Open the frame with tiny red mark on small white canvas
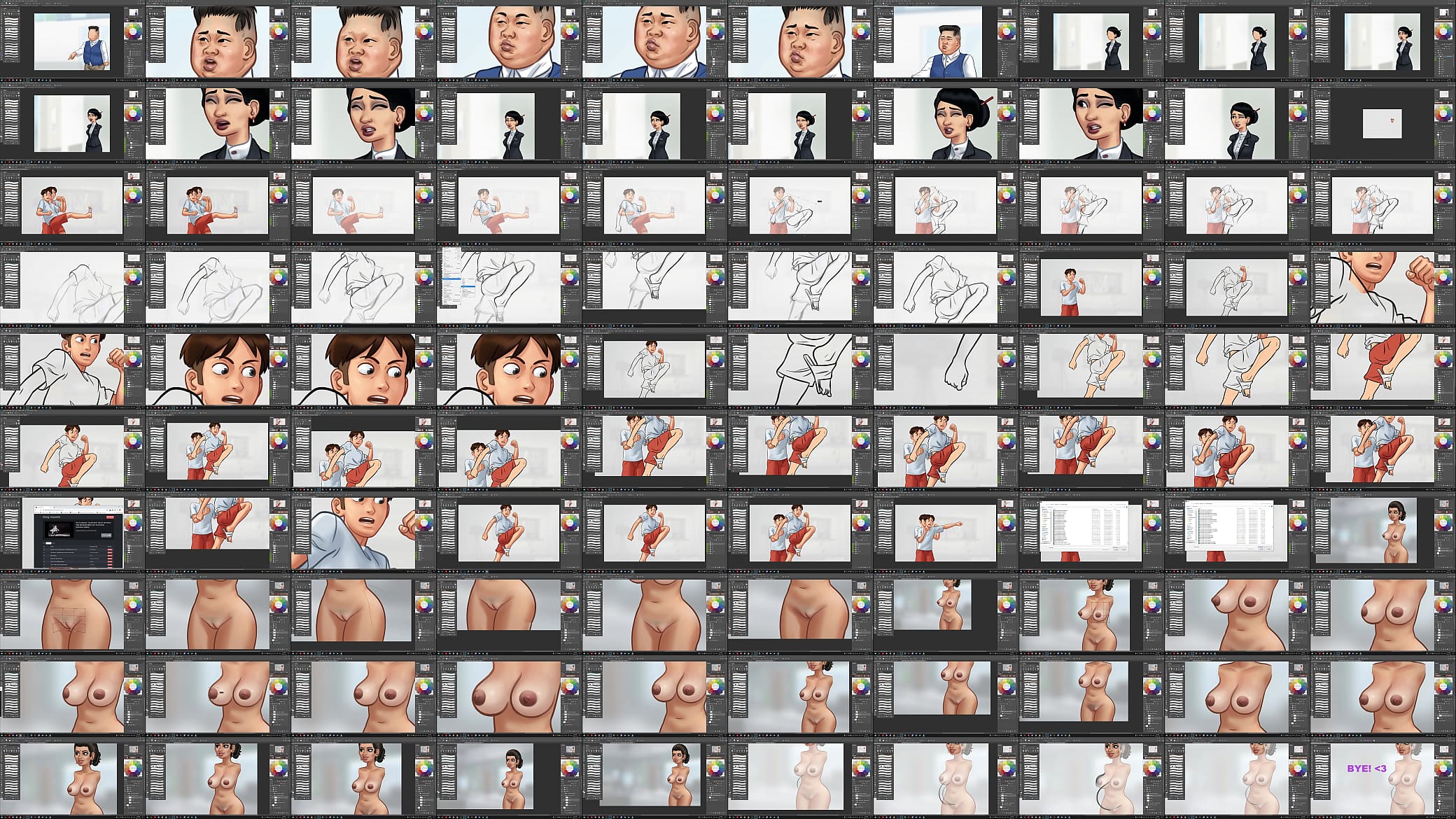 tap(1382, 122)
